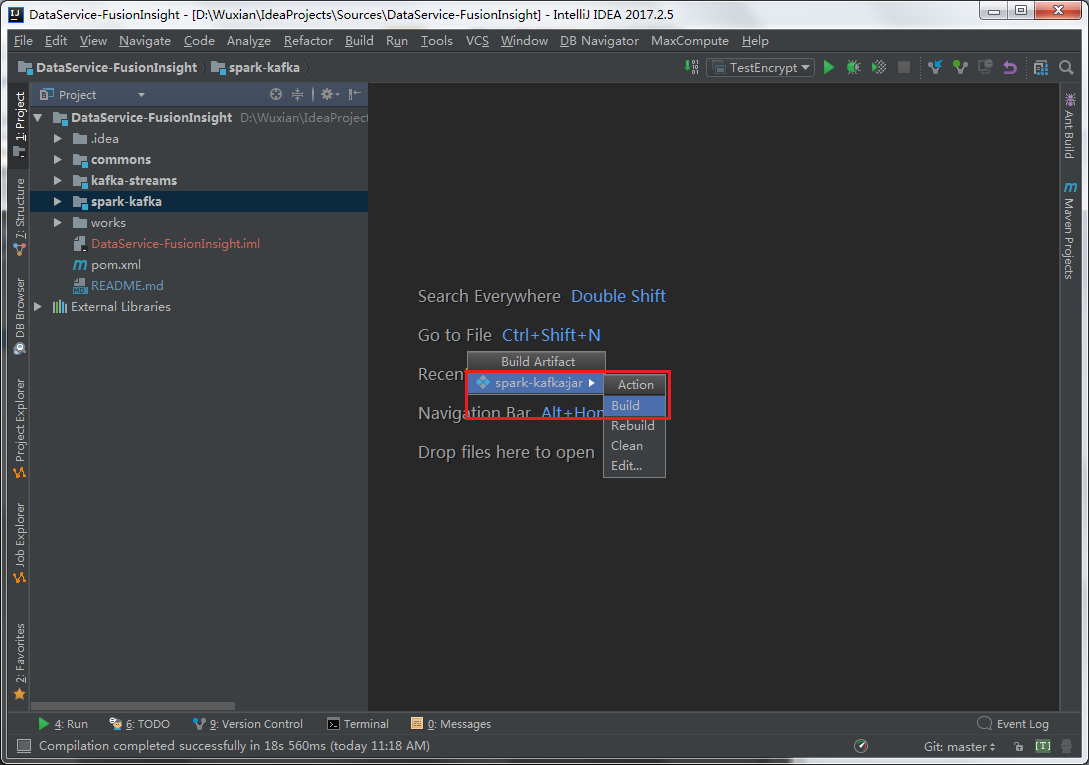
Task: Open Project Structure toolbar icon
Action: point(1040,67)
